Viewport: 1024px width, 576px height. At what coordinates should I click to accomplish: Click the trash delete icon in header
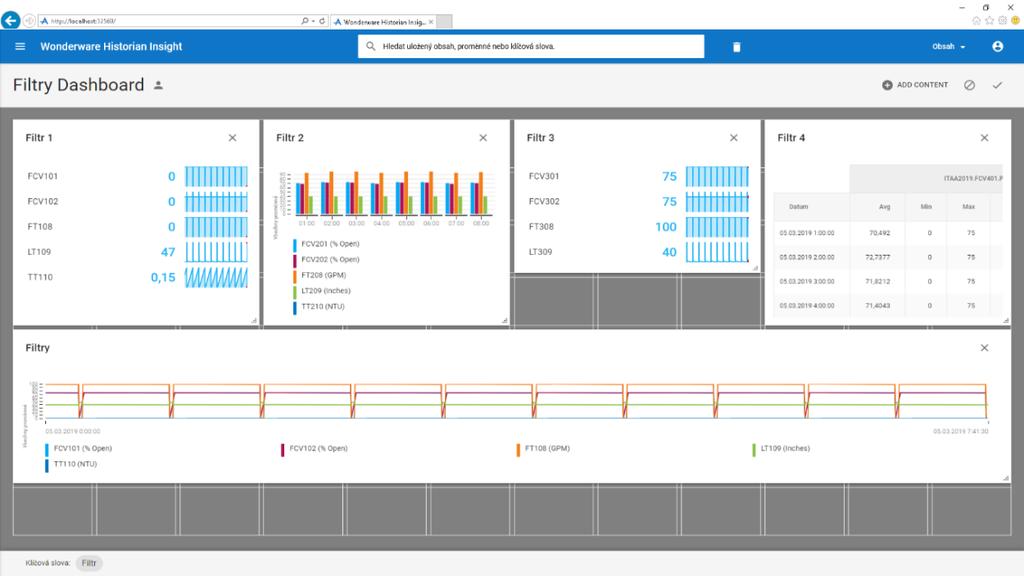pos(737,47)
